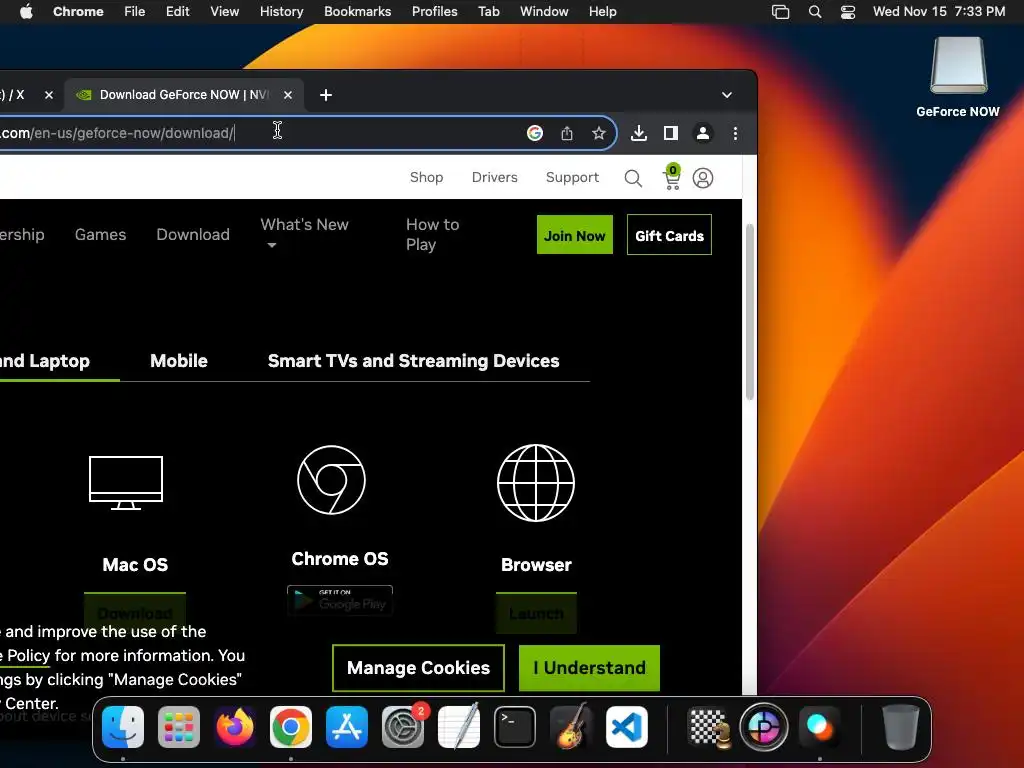Open Google Chrome from the dock
Screen dimensions: 1024x768
coord(291,727)
